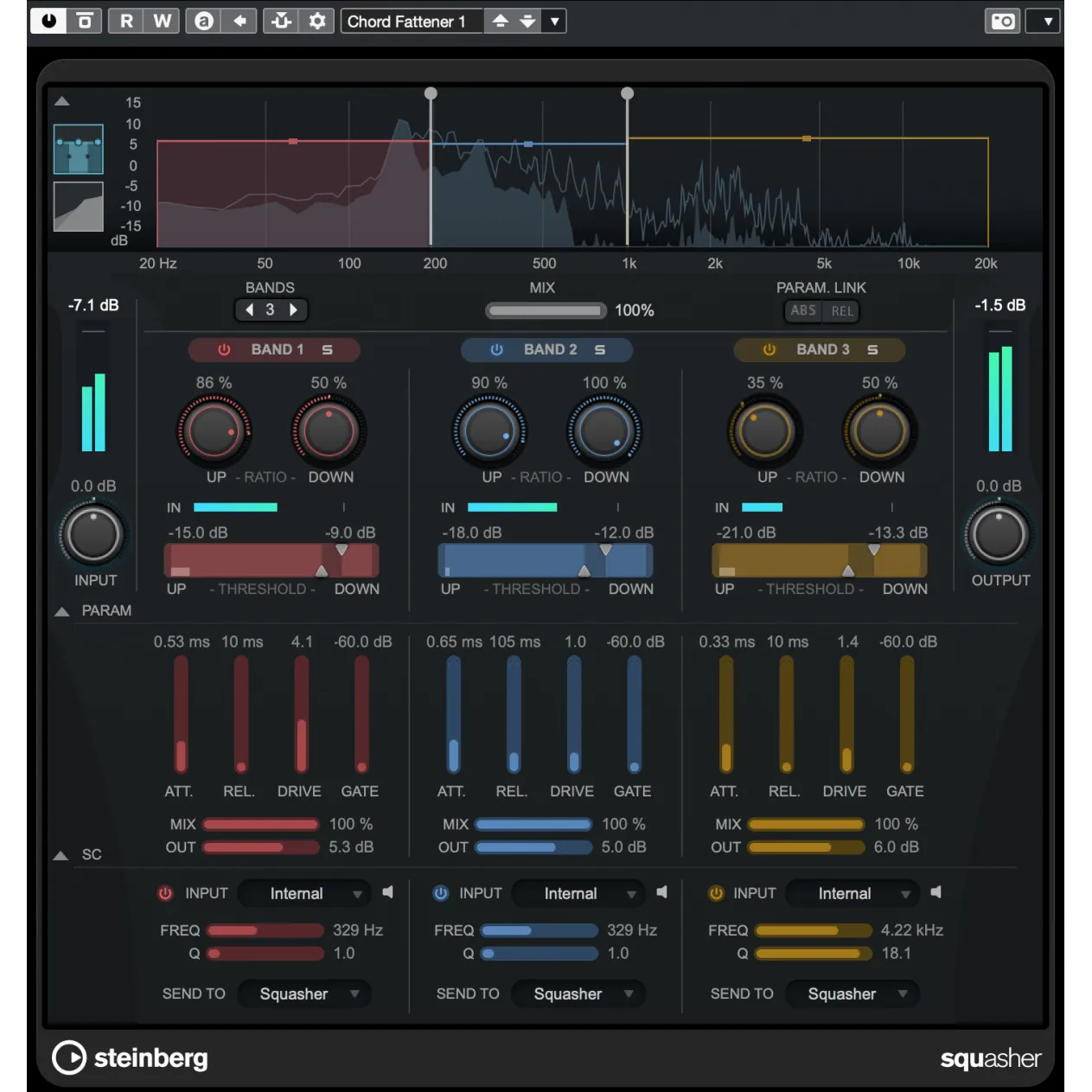Enable Read automation (R)
The image size is (1092, 1092).
[x=126, y=21]
